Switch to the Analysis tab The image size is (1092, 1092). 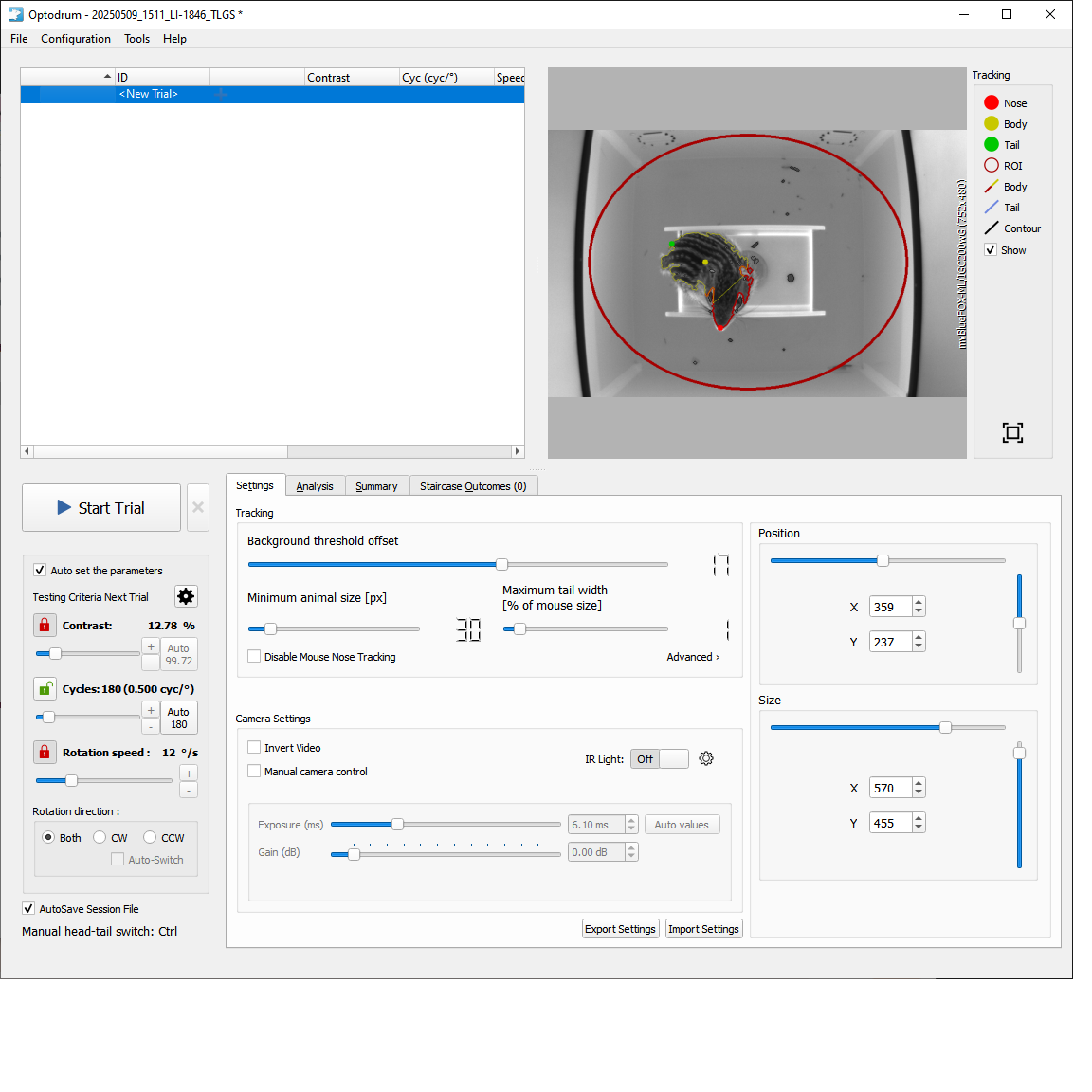click(x=315, y=486)
